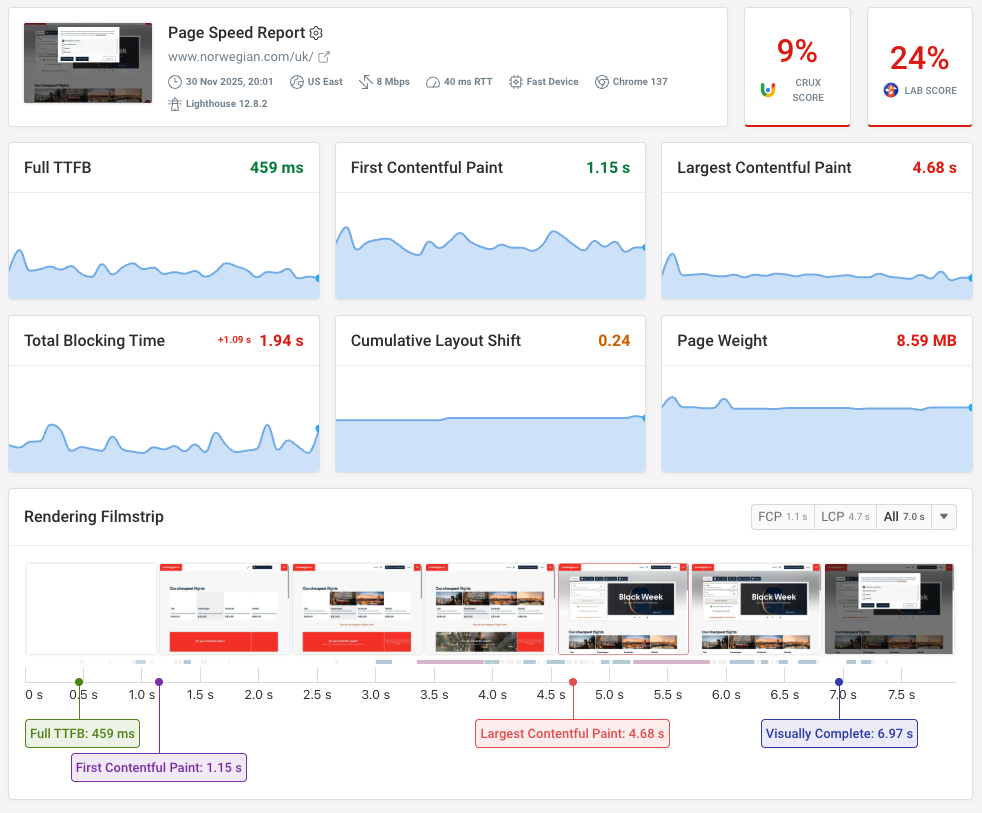This screenshot has height=813, width=982.
Task: Open the www.norwegian.com/uk/ link
Action: (x=243, y=57)
